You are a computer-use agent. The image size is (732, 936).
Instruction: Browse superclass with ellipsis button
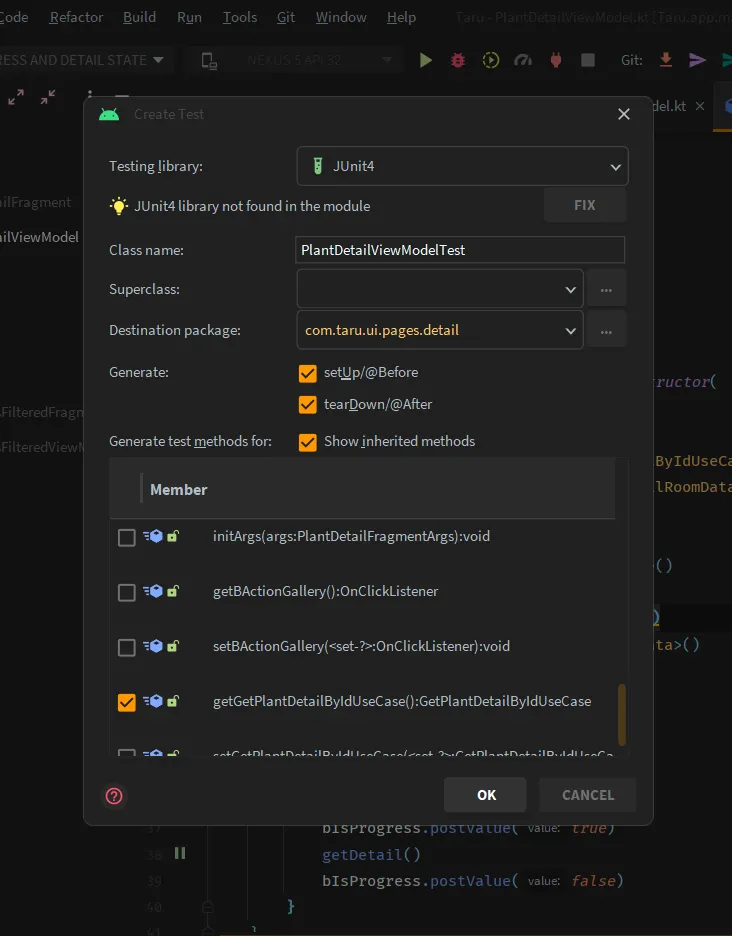(606, 290)
